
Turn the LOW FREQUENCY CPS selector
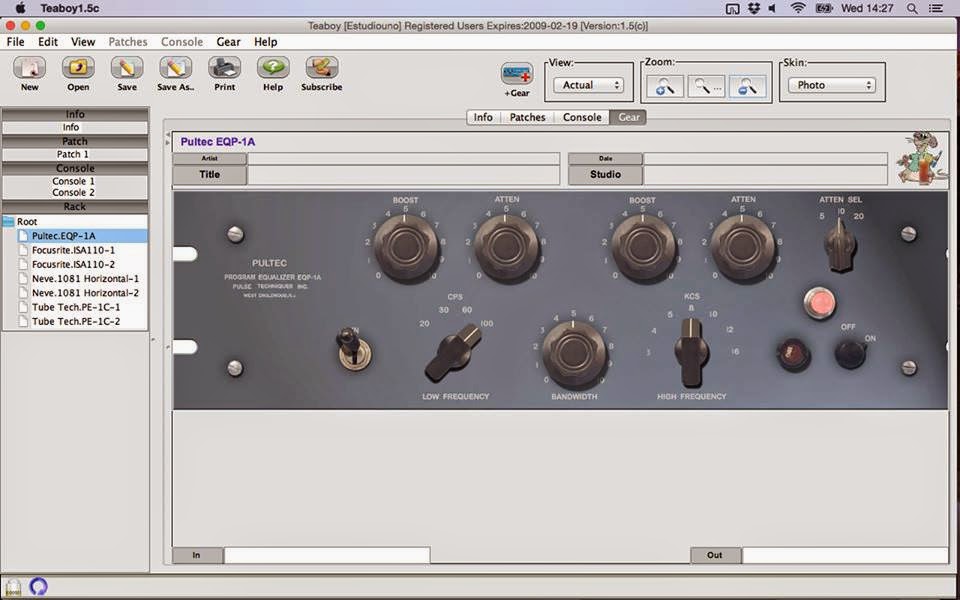[x=454, y=353]
